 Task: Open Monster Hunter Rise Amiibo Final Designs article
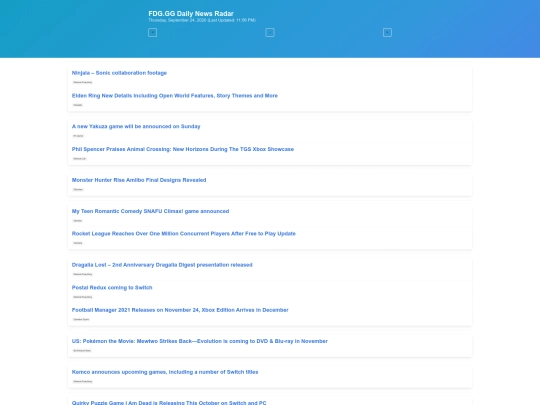139,180
